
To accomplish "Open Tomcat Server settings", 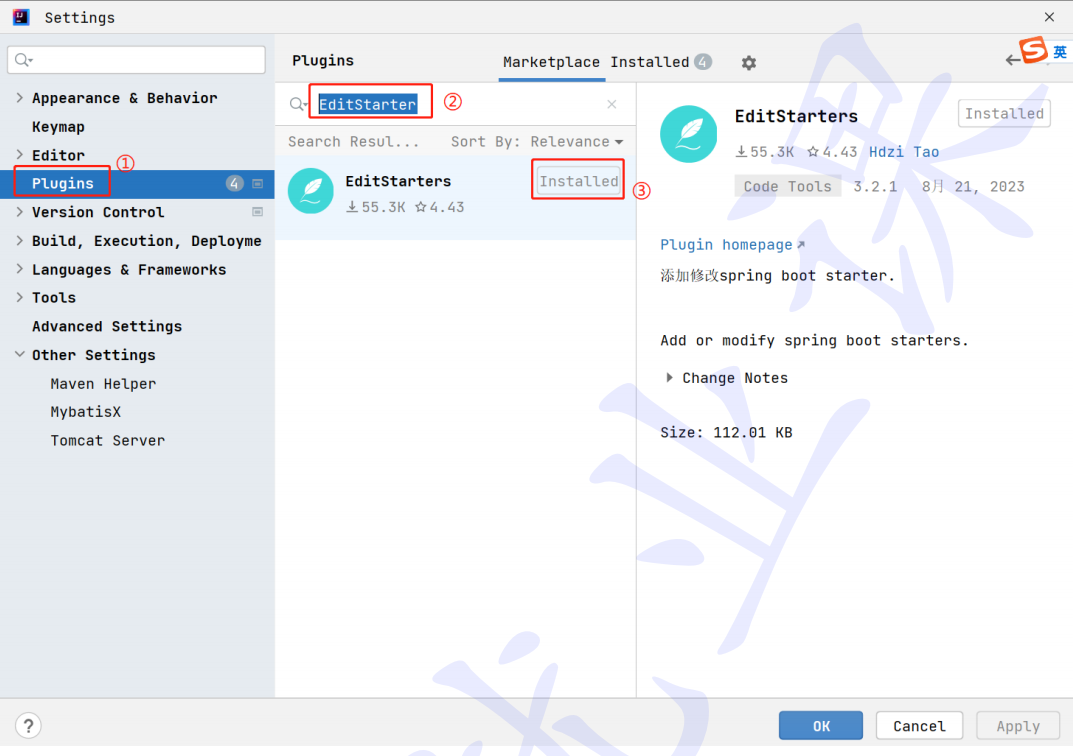I will click(107, 441).
